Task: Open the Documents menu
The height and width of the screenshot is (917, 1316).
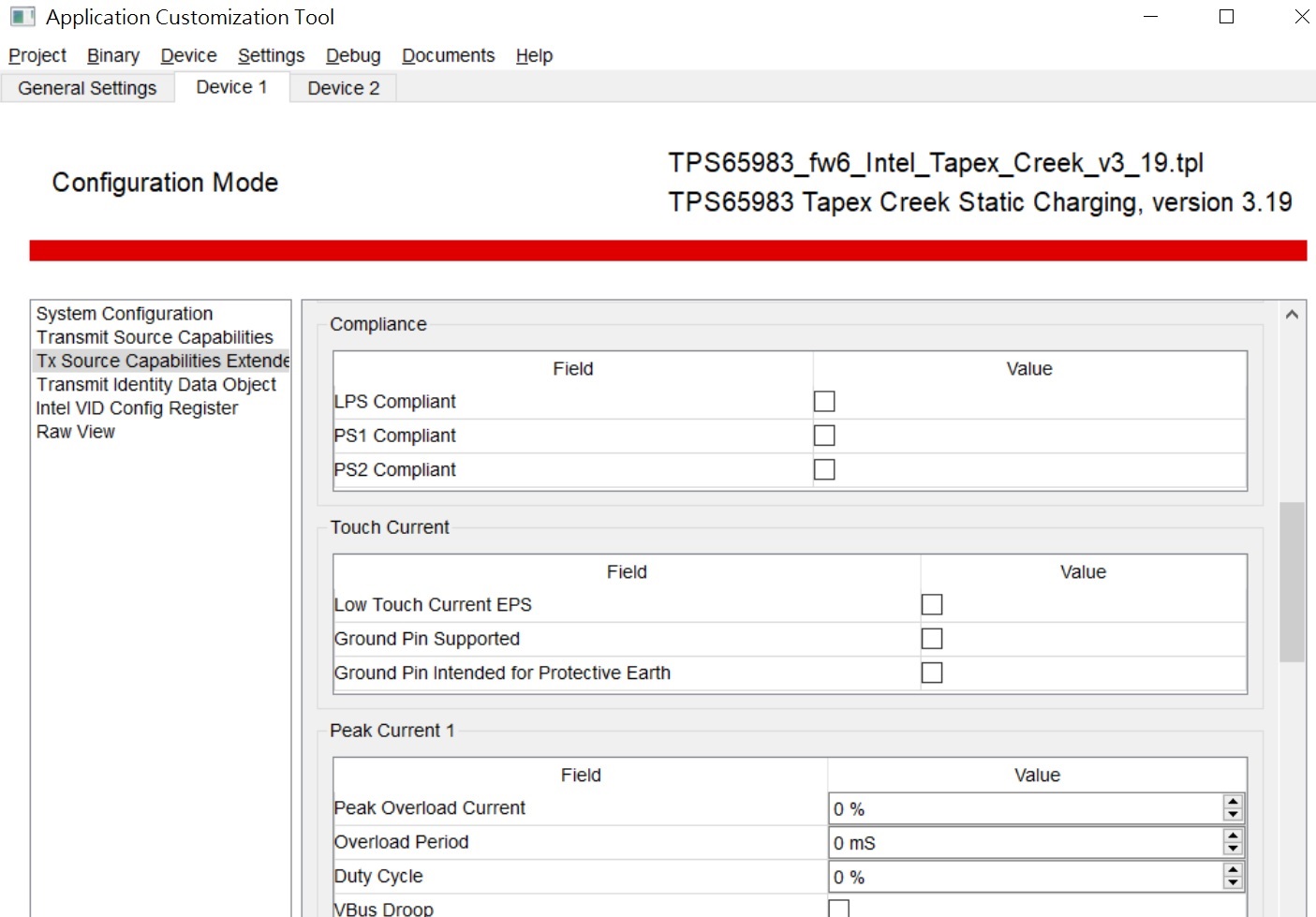Action: 449,56
